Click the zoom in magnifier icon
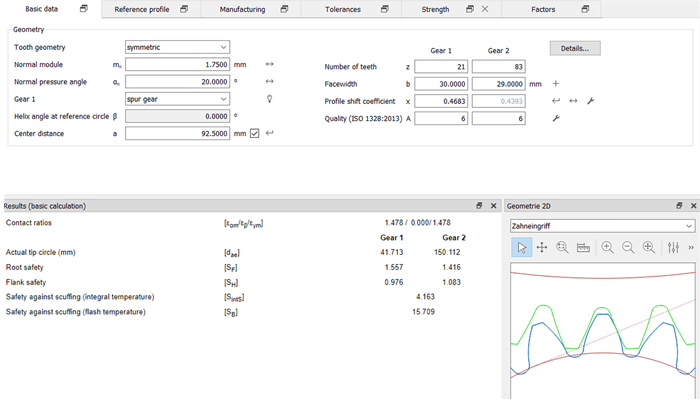 [x=608, y=247]
